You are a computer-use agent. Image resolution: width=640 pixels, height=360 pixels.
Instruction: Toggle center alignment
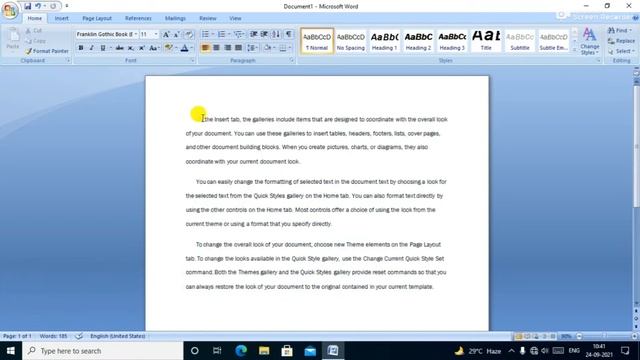216,48
